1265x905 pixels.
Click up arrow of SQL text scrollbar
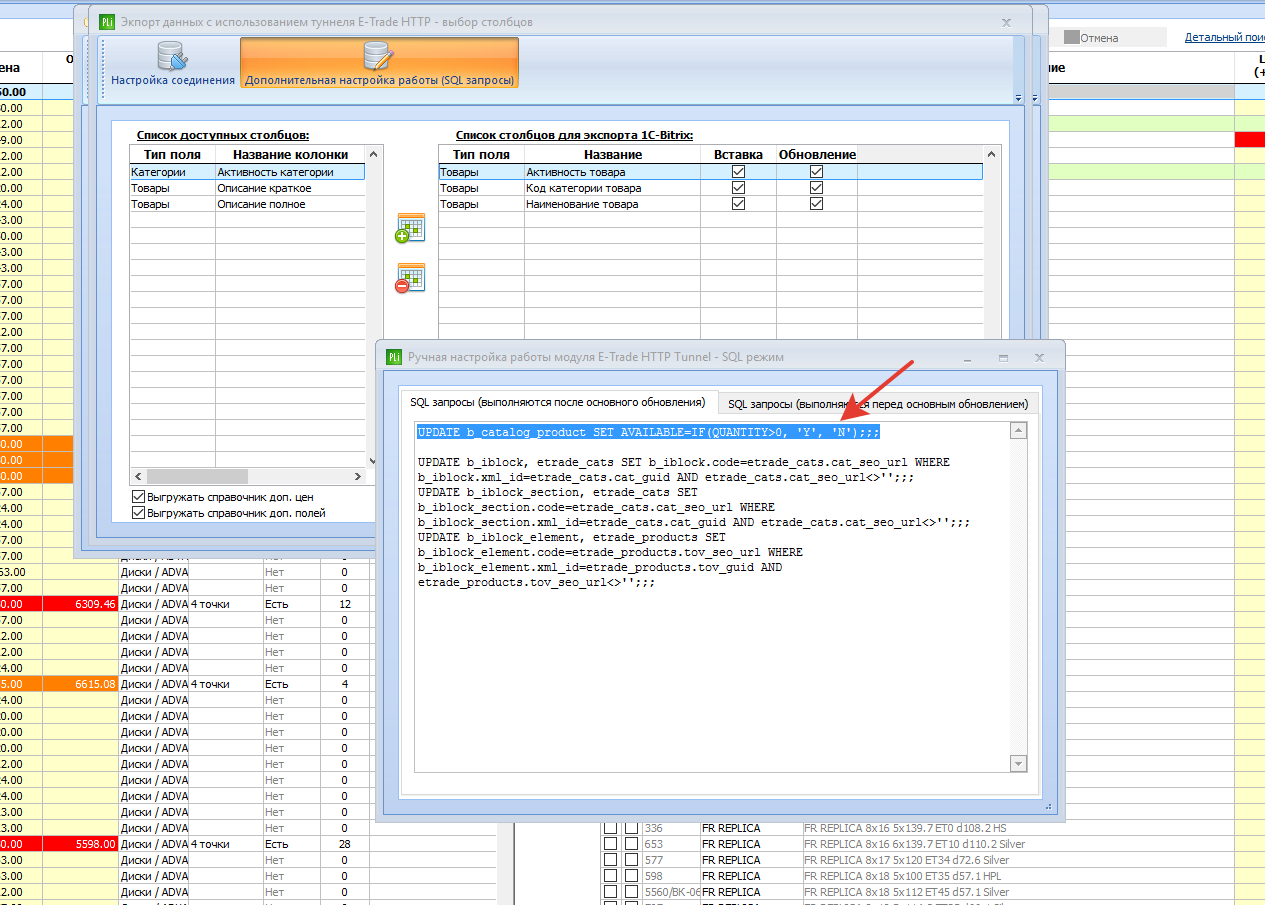coord(1019,431)
